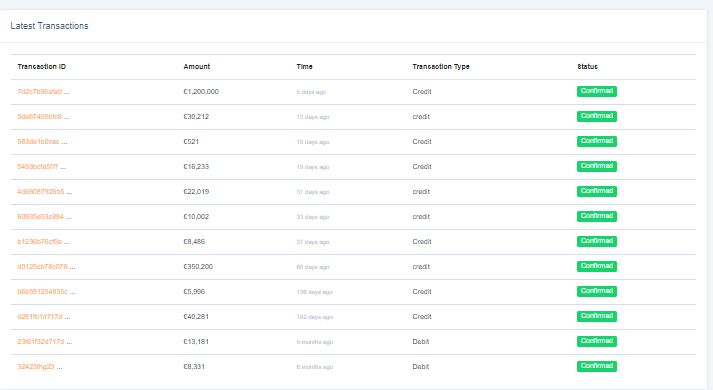Click Confirmed badge in €521 row
Image resolution: width=713 pixels, height=390 pixels.
[x=597, y=141]
